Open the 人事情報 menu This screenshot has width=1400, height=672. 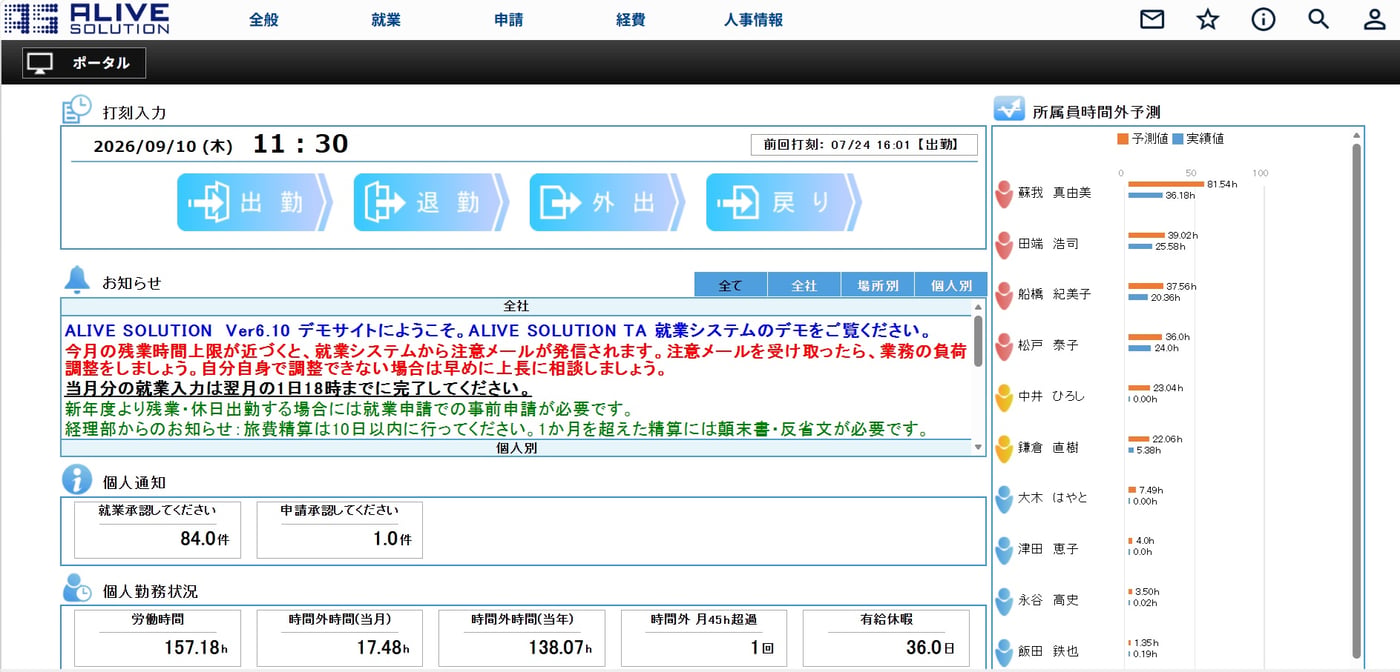[x=754, y=20]
